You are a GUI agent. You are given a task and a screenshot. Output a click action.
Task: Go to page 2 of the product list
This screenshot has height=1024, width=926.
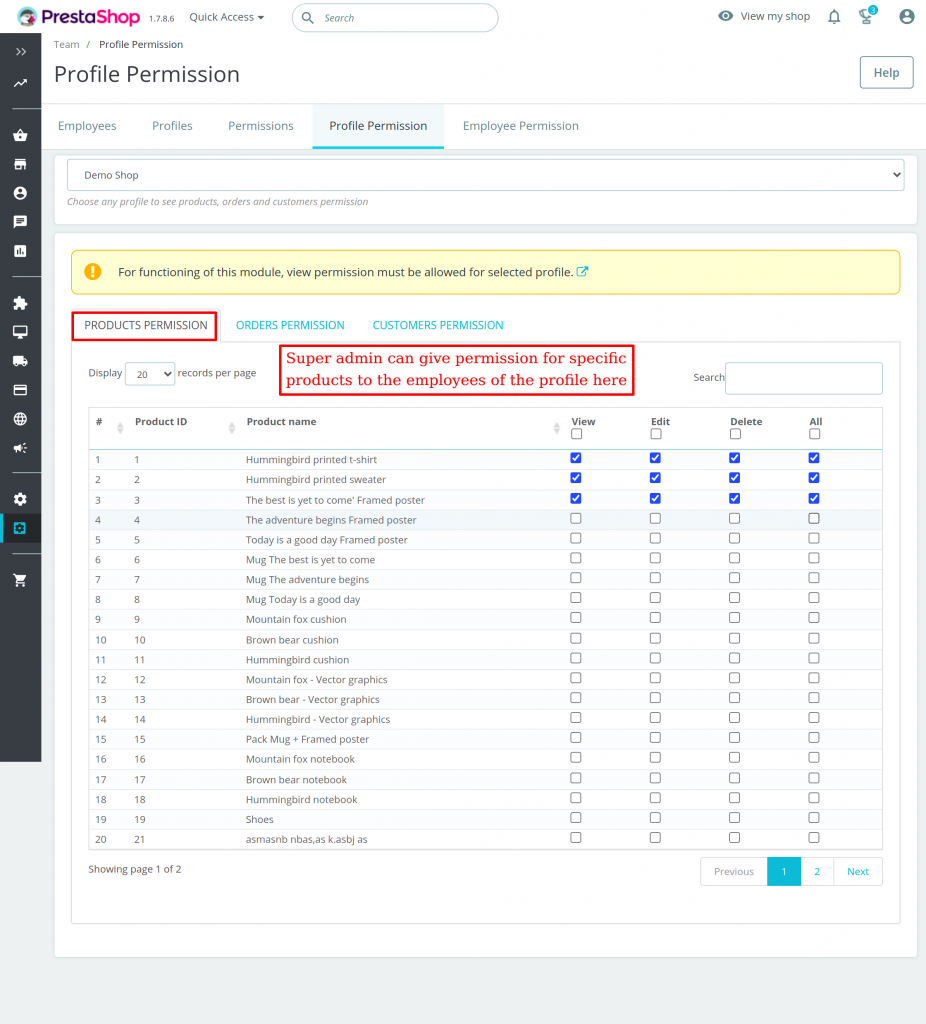pyautogui.click(x=817, y=871)
